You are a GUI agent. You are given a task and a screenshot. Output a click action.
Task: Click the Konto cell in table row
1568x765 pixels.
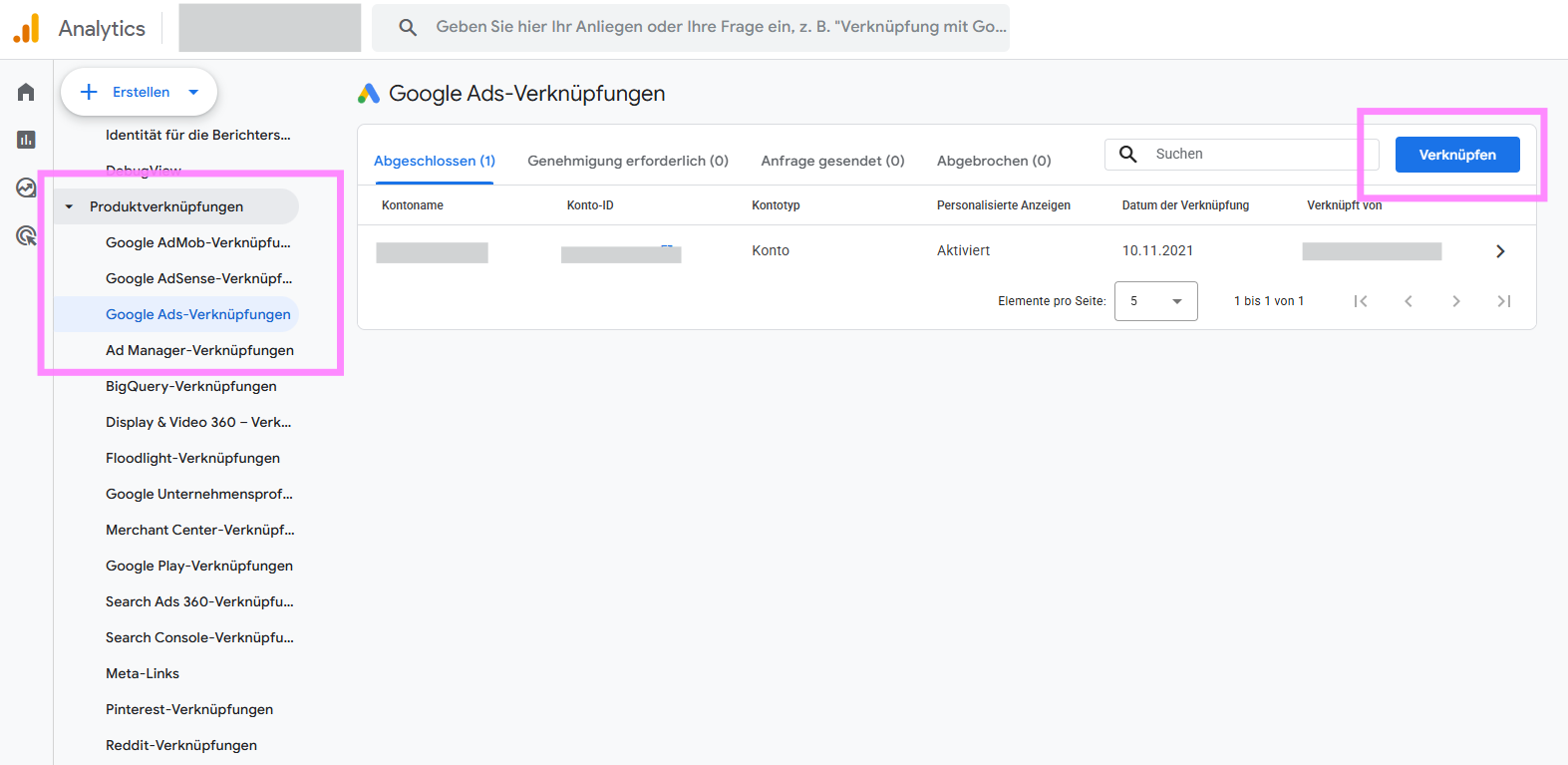pos(771,250)
